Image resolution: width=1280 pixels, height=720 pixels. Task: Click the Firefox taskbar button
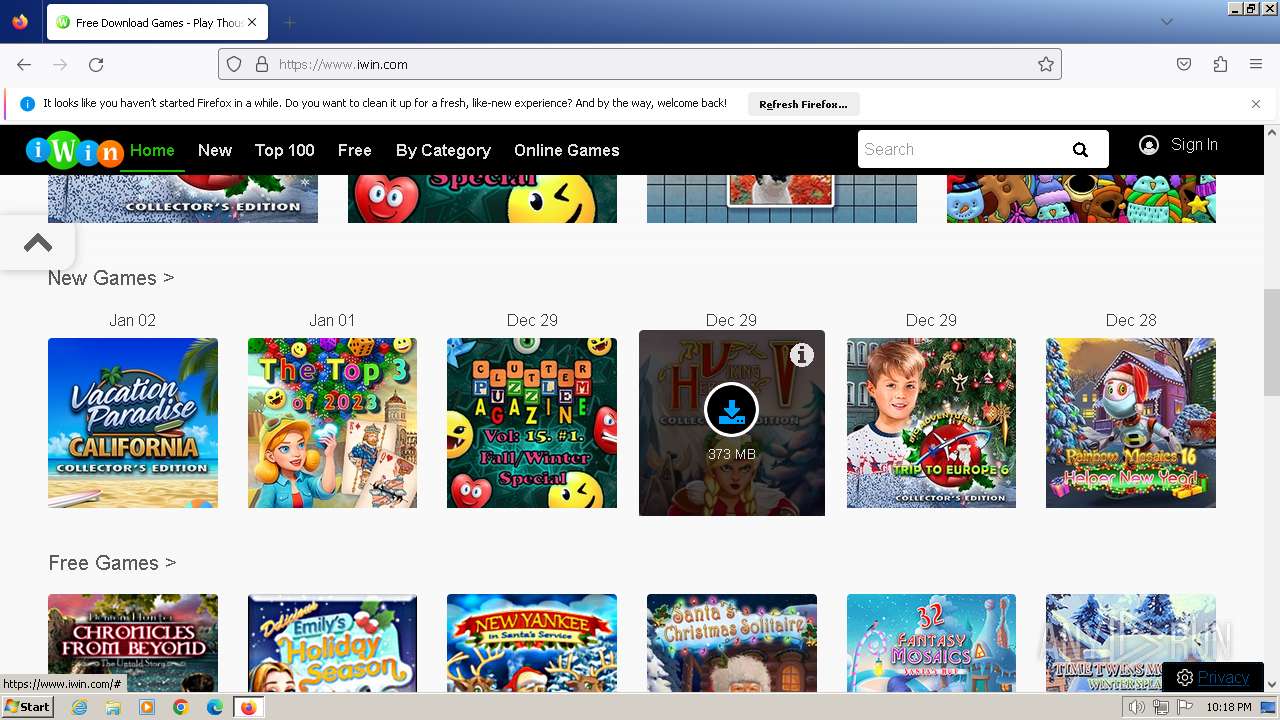(248, 707)
